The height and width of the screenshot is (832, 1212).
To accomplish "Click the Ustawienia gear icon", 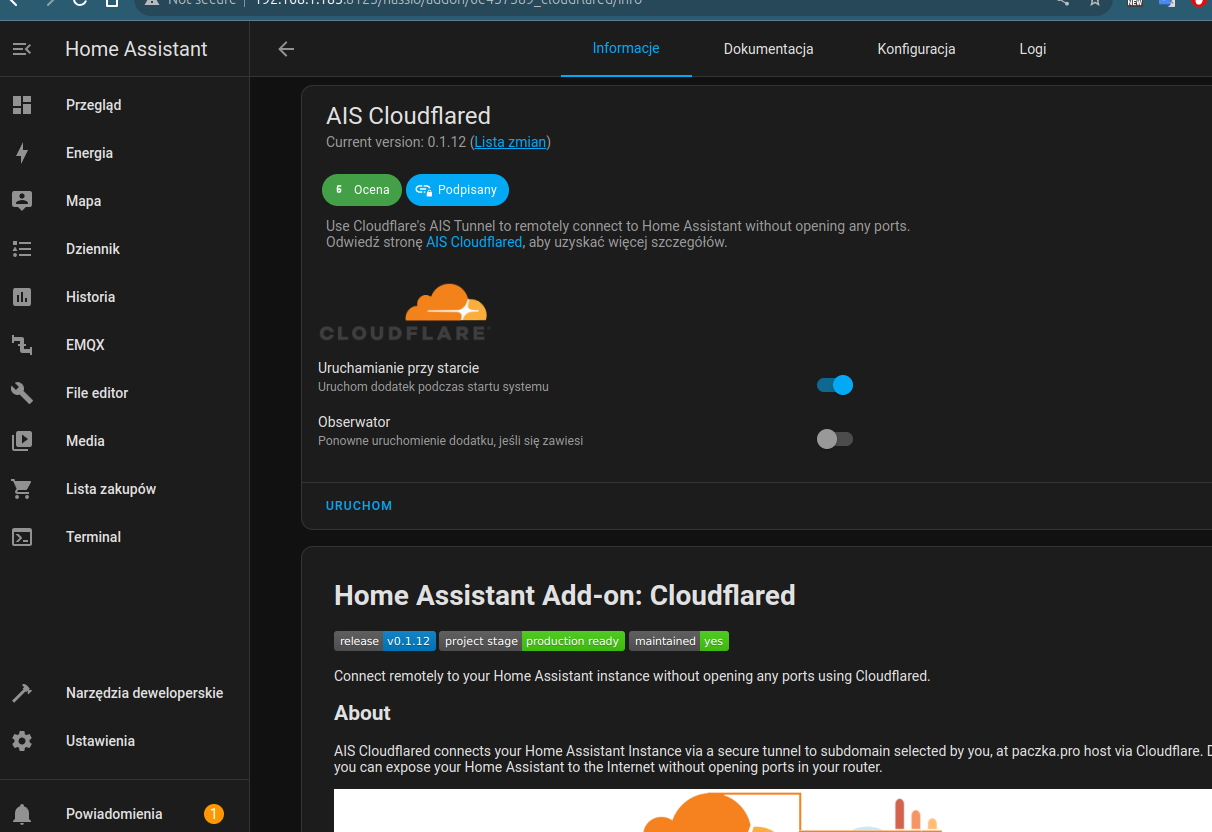I will click(22, 741).
